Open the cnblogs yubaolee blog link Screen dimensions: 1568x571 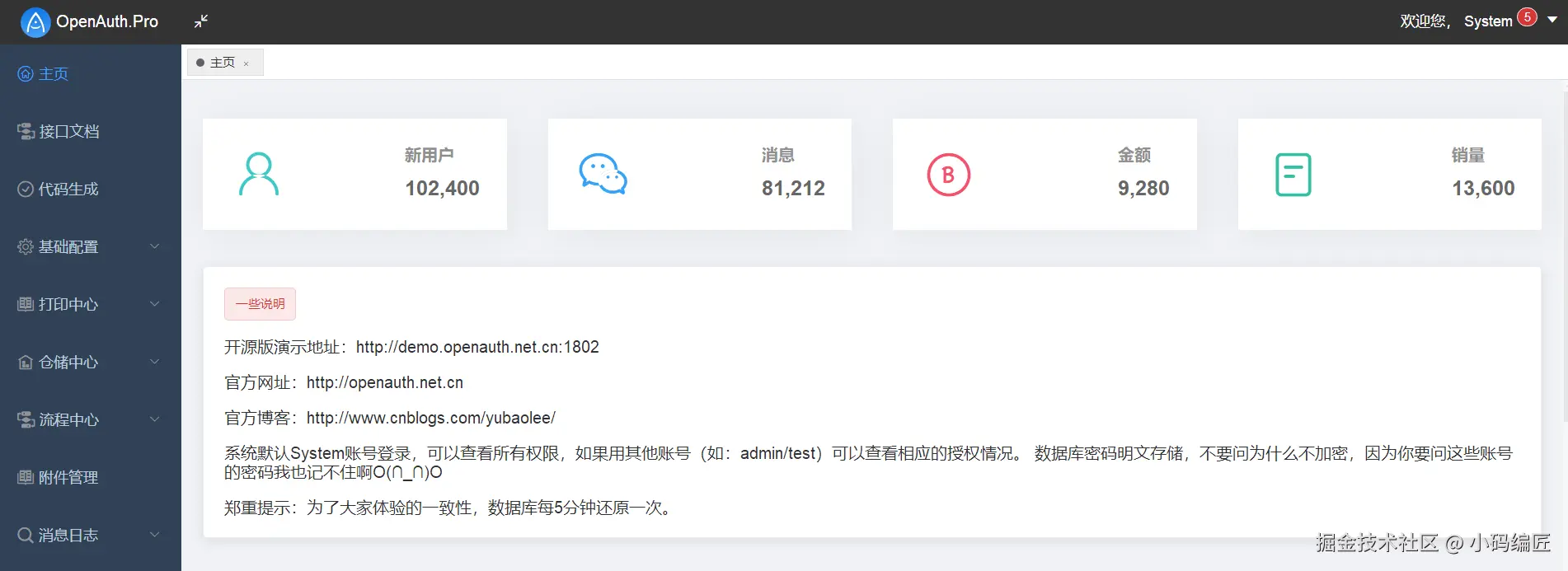431,418
